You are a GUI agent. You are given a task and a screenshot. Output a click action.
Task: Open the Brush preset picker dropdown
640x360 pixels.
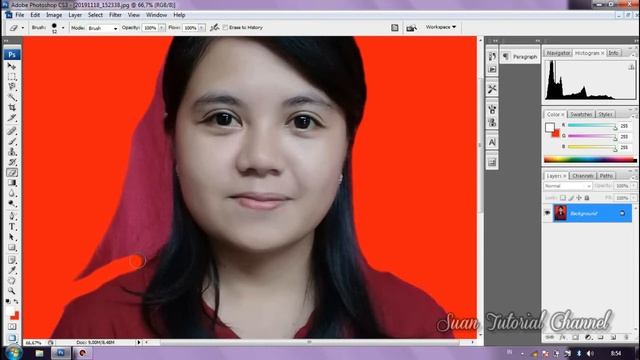tap(63, 28)
